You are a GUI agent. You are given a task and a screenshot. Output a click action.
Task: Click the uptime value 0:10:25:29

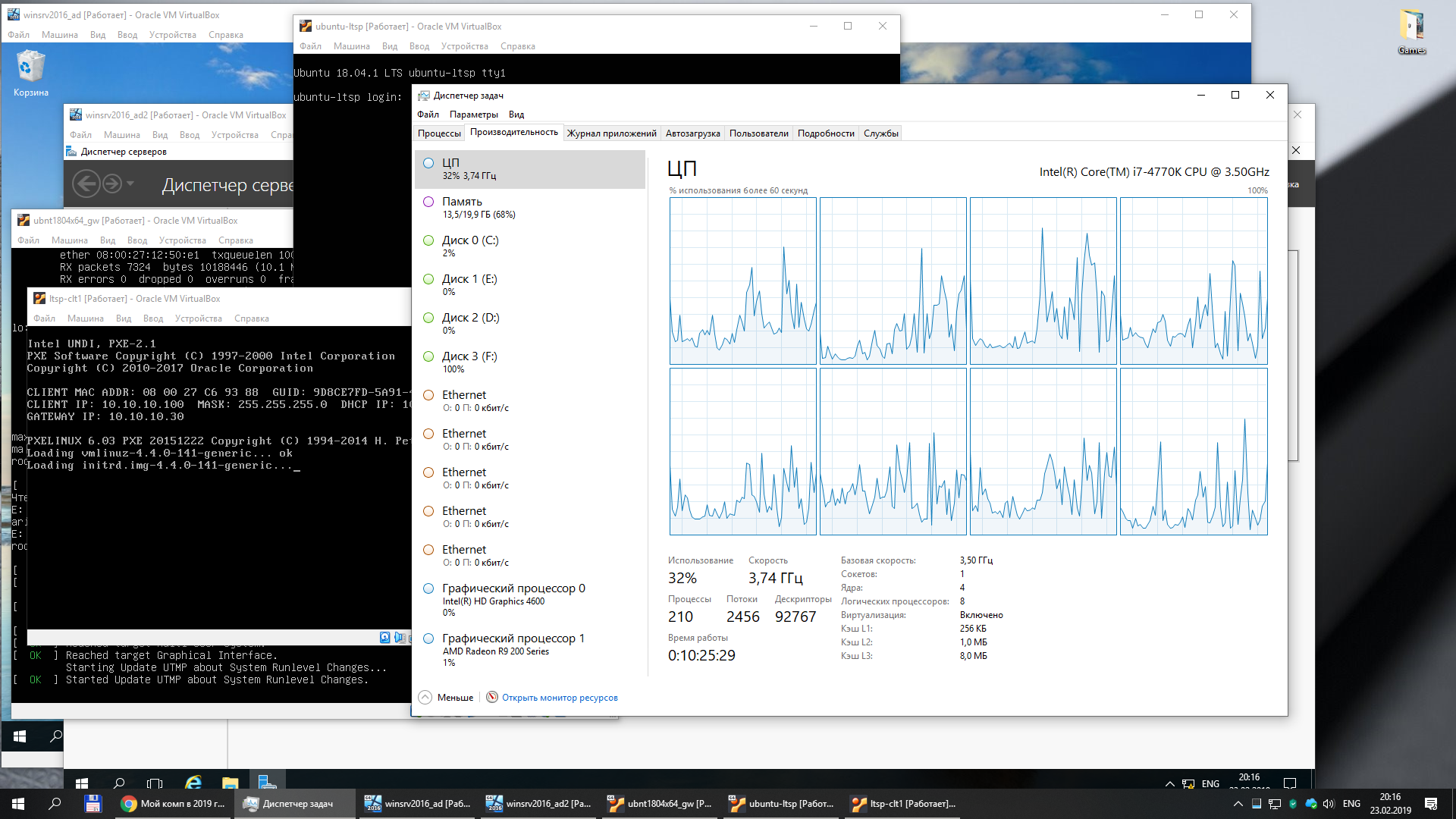tap(701, 656)
